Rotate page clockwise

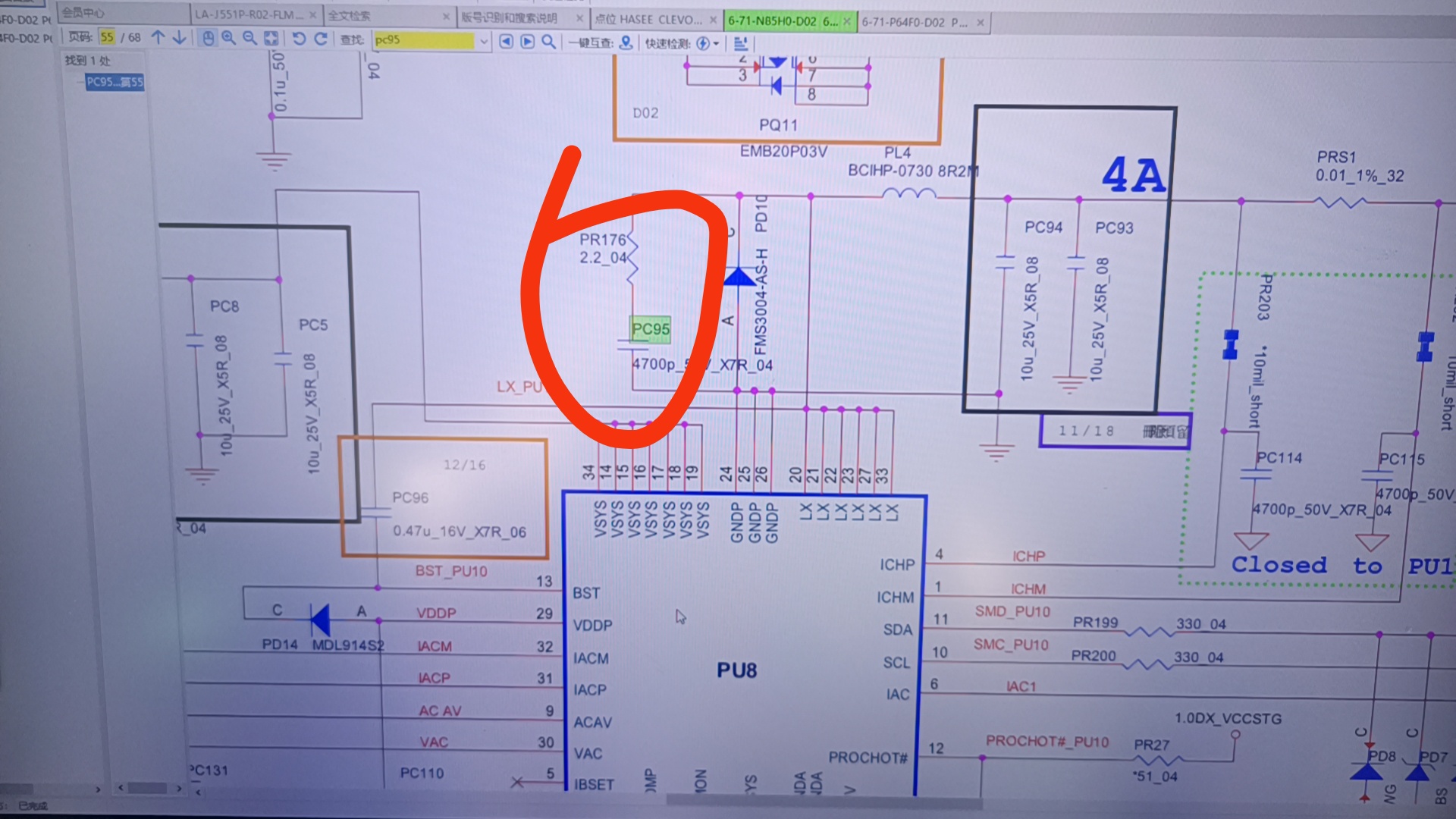[321, 39]
